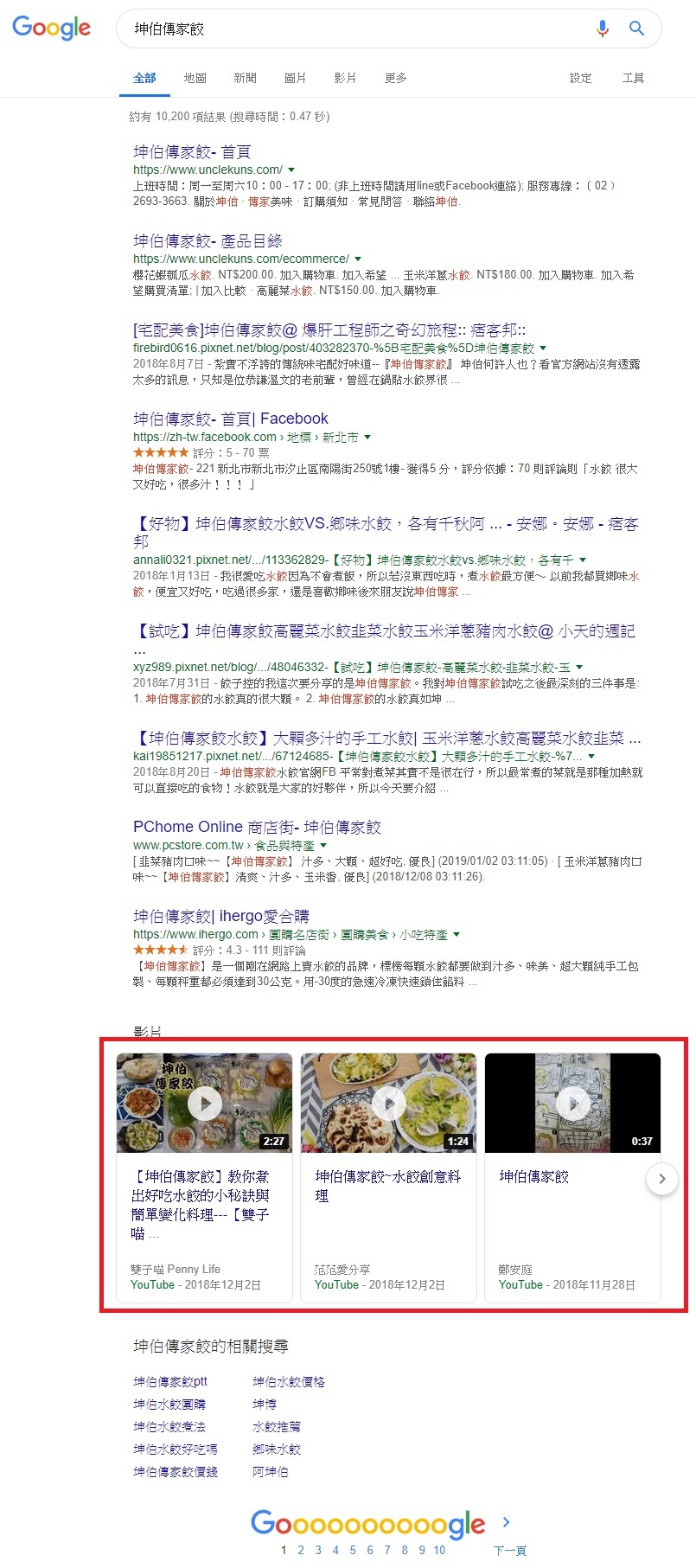Play the 水餃創意料理 video
696x1568 pixels.
tap(389, 1103)
